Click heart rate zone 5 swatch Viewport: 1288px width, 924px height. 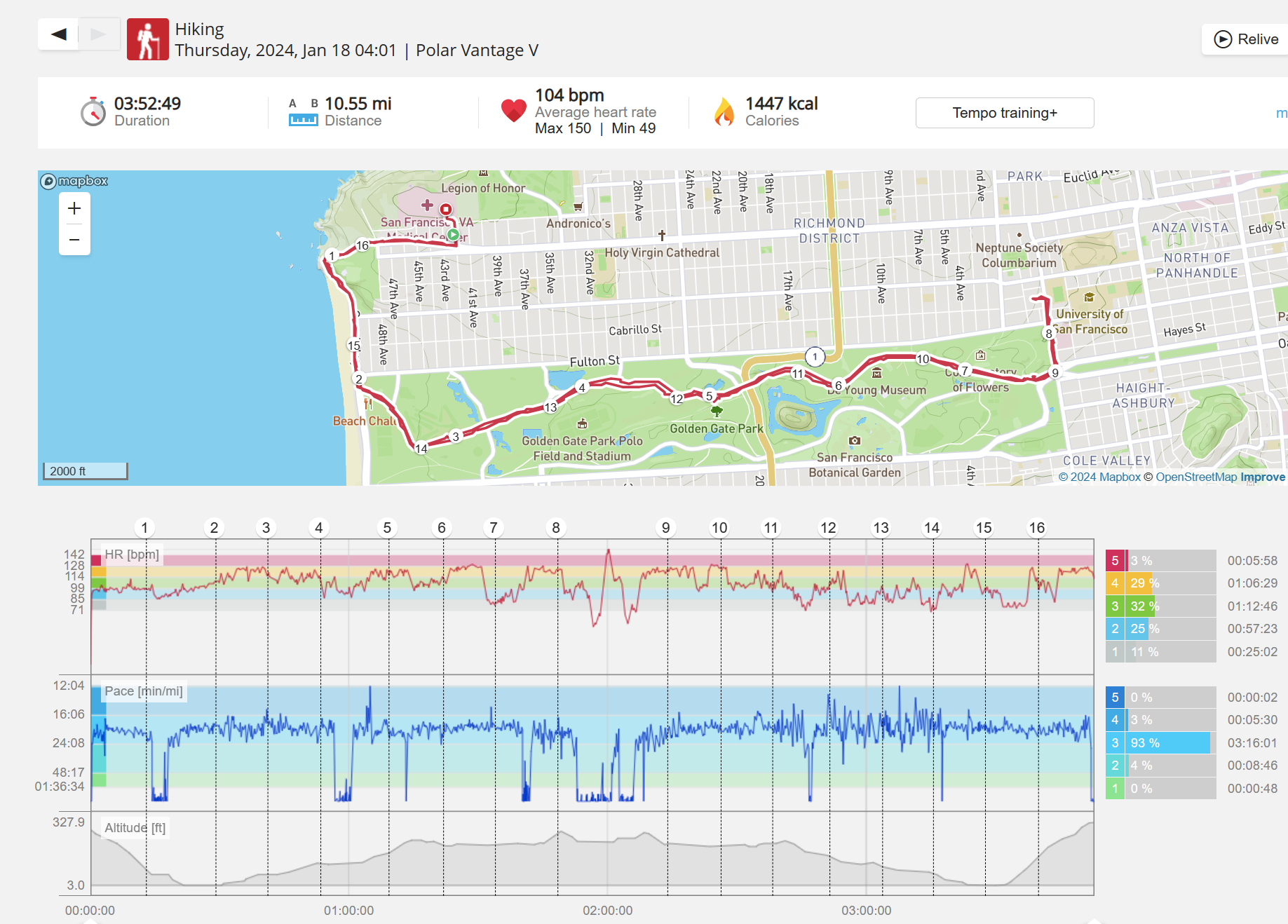(x=1115, y=561)
